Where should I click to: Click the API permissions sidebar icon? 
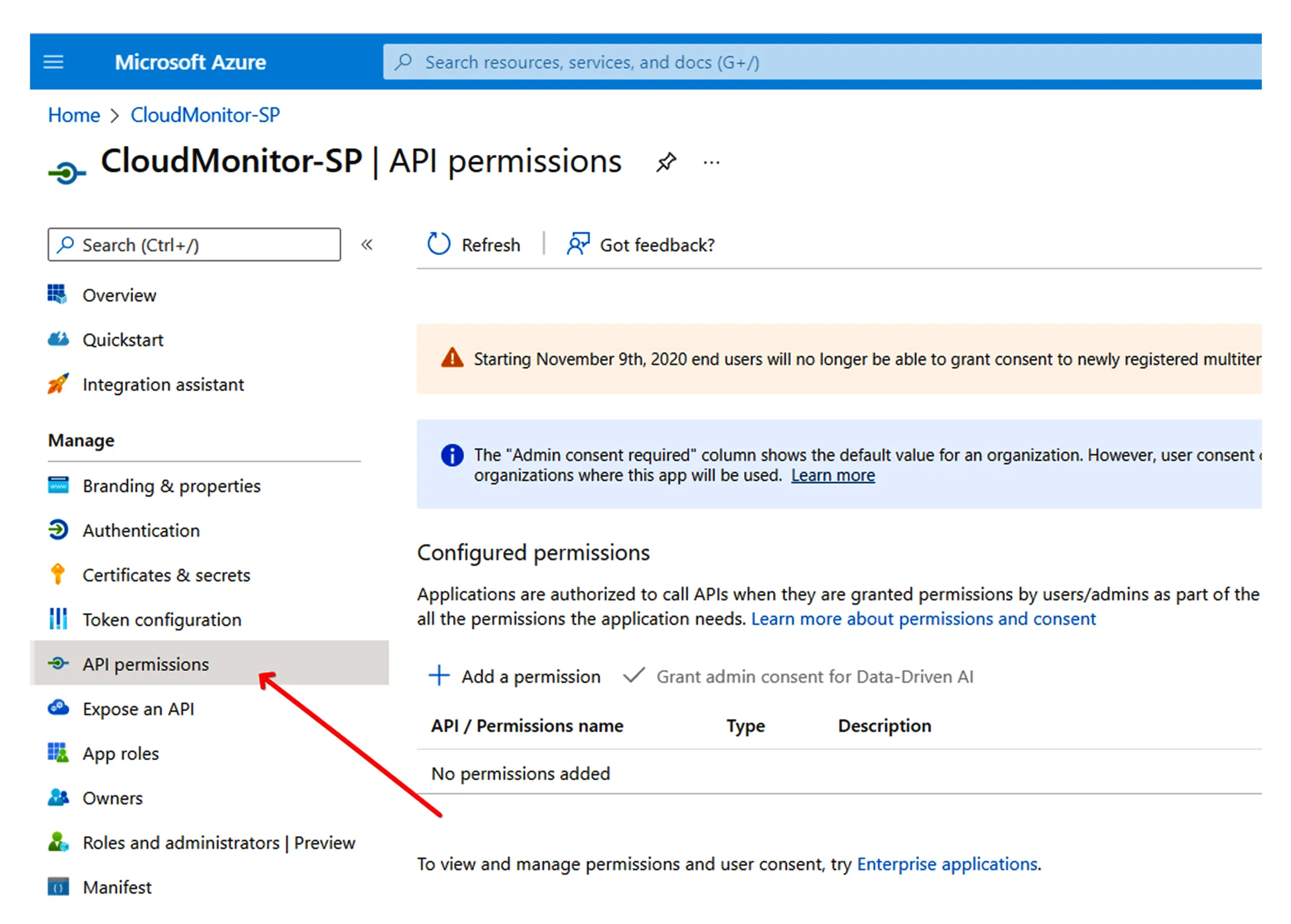click(x=58, y=663)
